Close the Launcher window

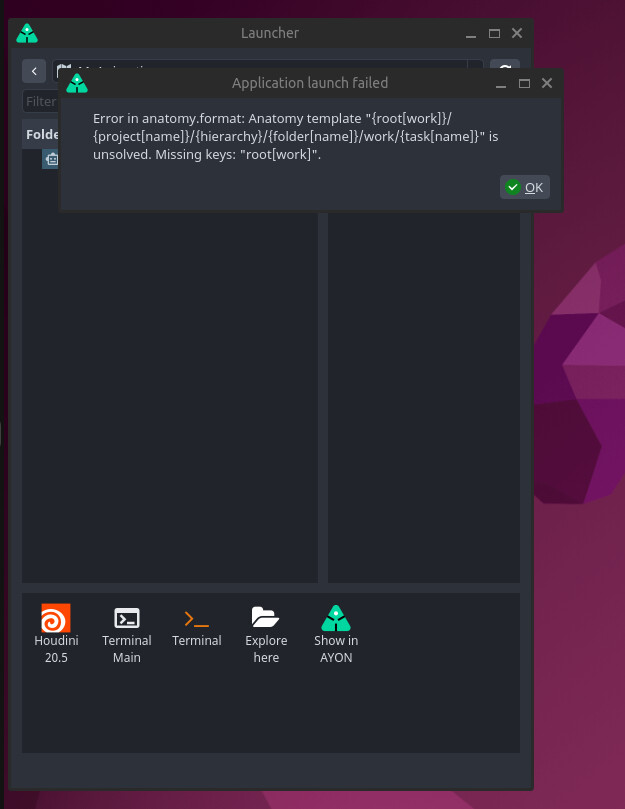point(517,33)
